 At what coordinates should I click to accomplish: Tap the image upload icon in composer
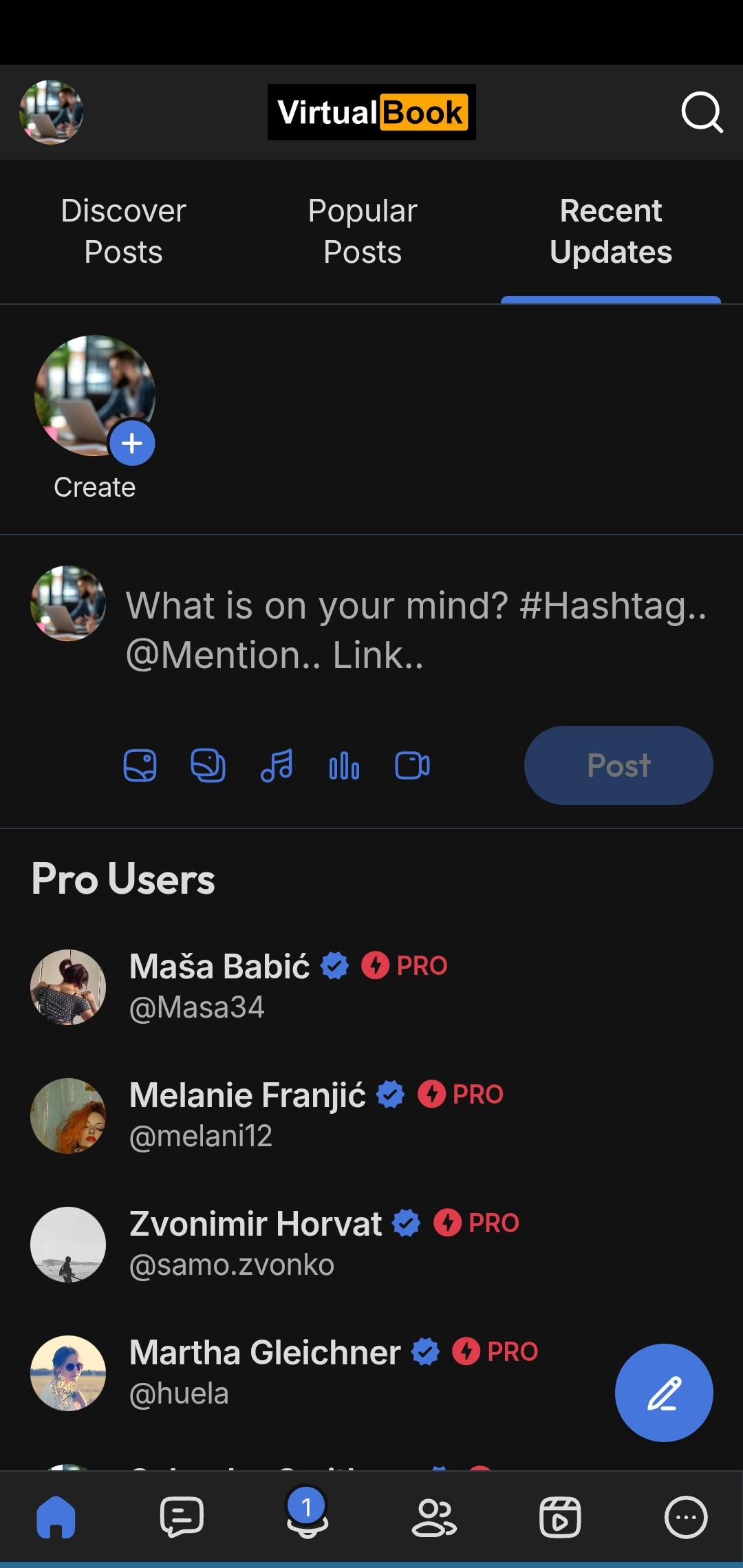(140, 765)
